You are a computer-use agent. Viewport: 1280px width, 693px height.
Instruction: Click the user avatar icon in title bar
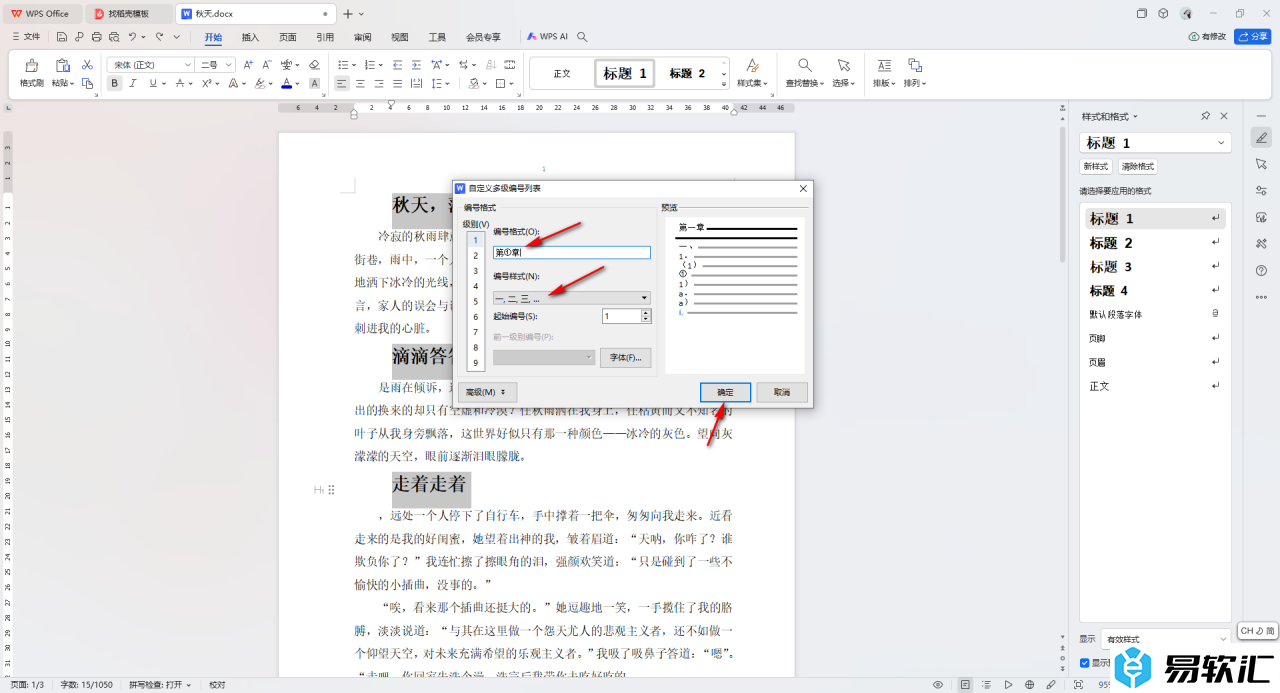[1186, 14]
